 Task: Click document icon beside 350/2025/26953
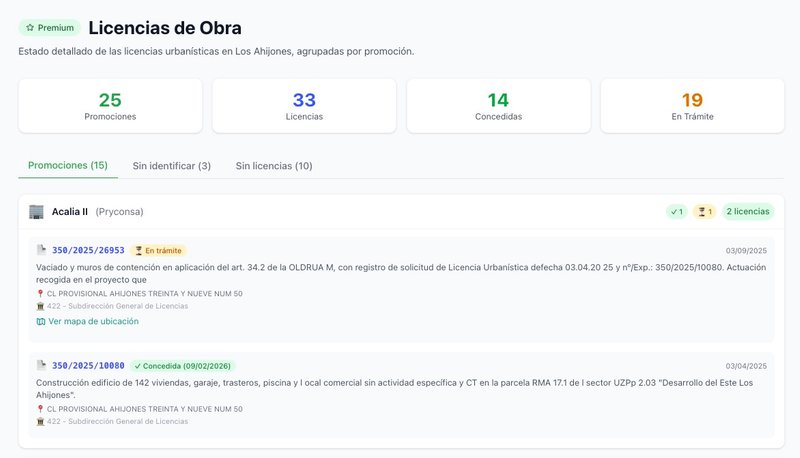41,250
